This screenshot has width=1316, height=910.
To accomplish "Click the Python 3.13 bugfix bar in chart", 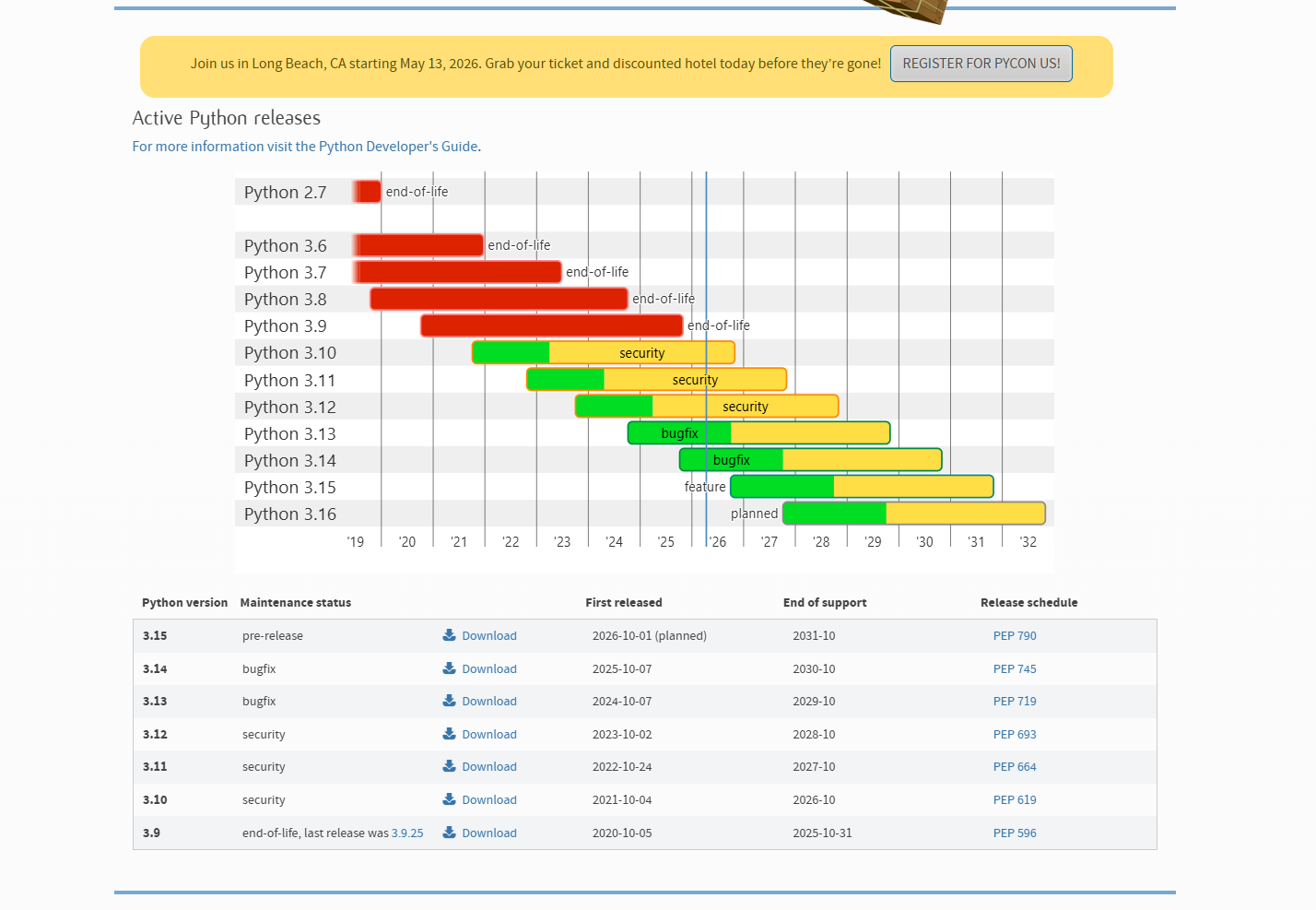I will coord(759,432).
